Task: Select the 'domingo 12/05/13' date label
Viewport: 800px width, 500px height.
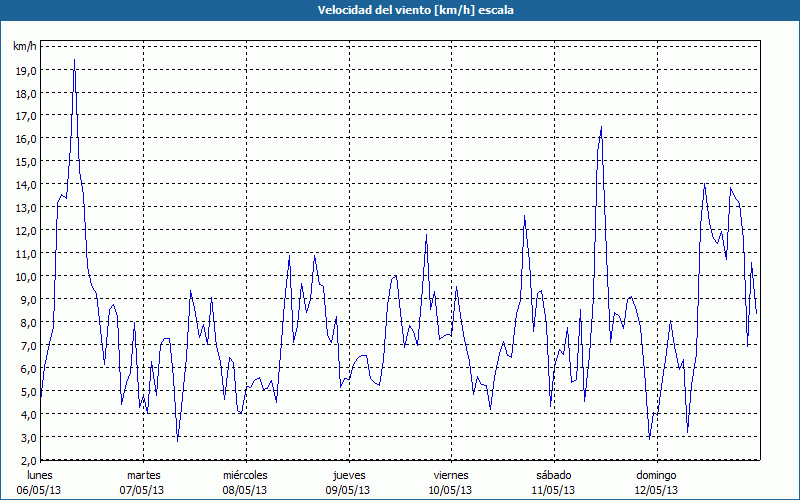Action: [657, 483]
